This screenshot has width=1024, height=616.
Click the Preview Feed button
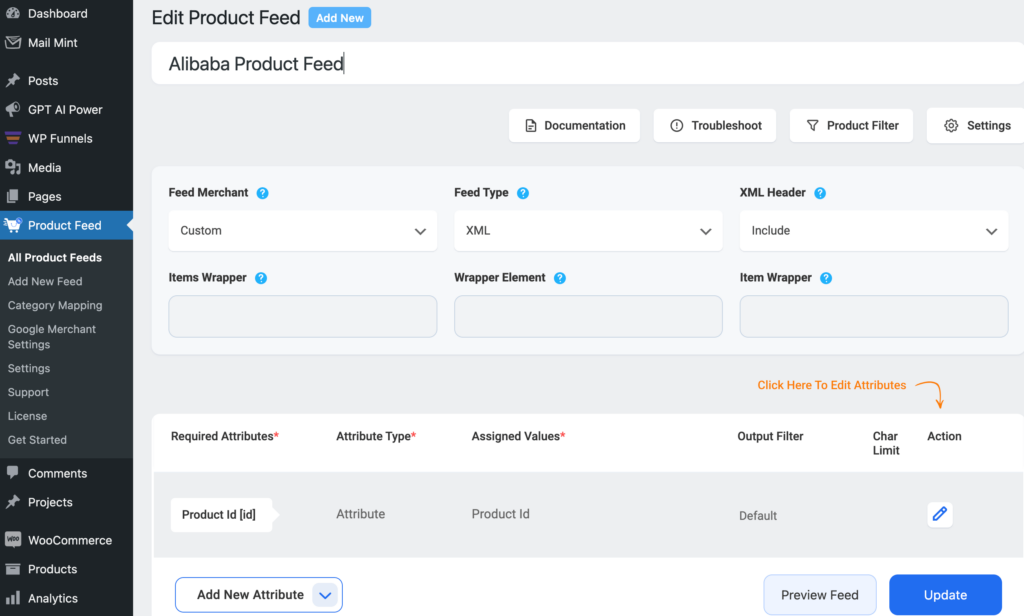click(820, 595)
